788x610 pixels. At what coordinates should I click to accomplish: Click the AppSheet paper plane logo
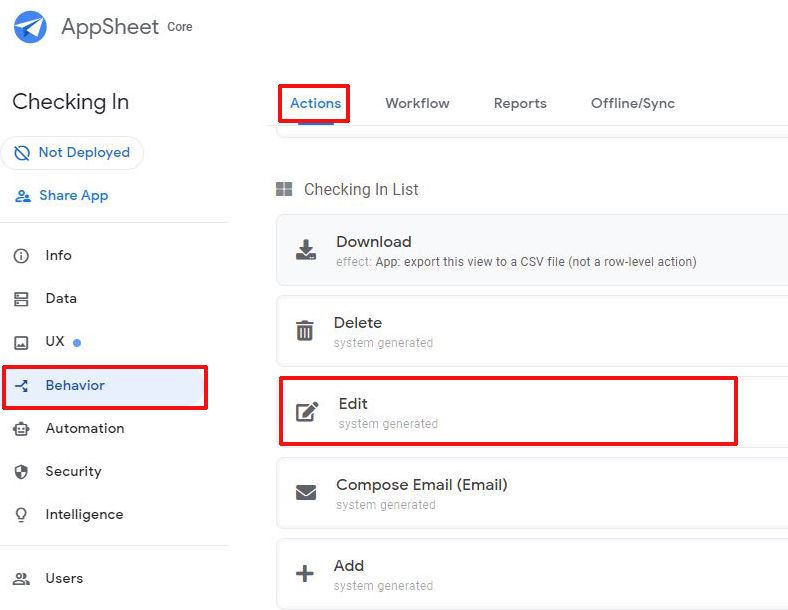(30, 27)
